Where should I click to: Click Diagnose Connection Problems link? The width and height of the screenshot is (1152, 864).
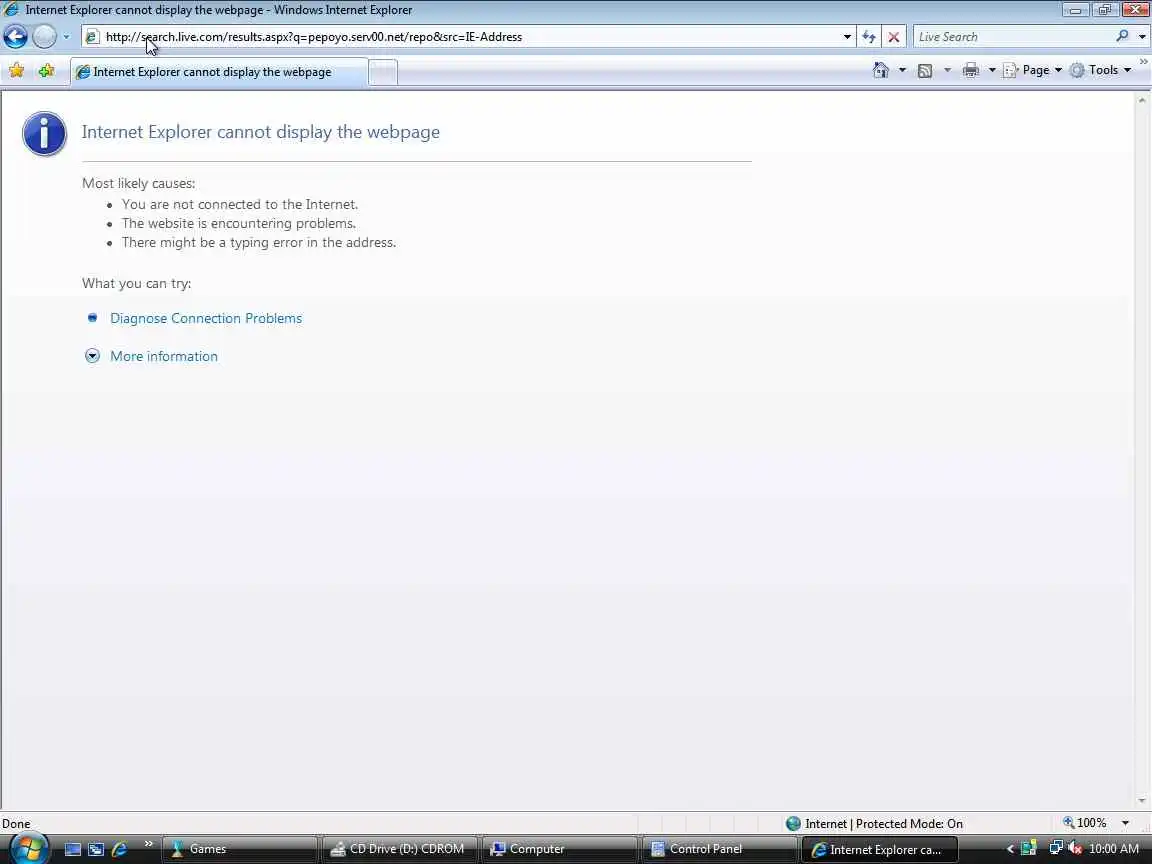(x=206, y=318)
